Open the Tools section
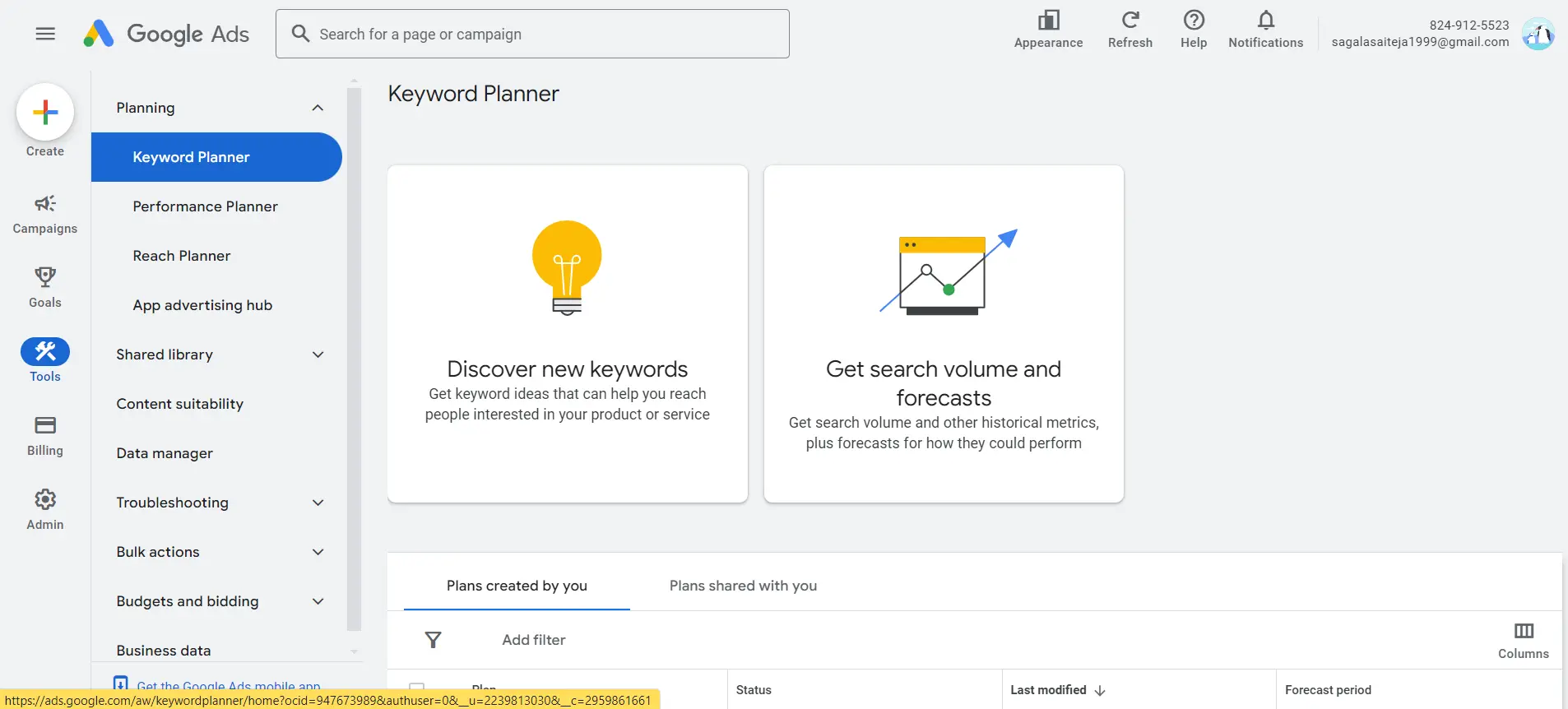 [x=45, y=360]
